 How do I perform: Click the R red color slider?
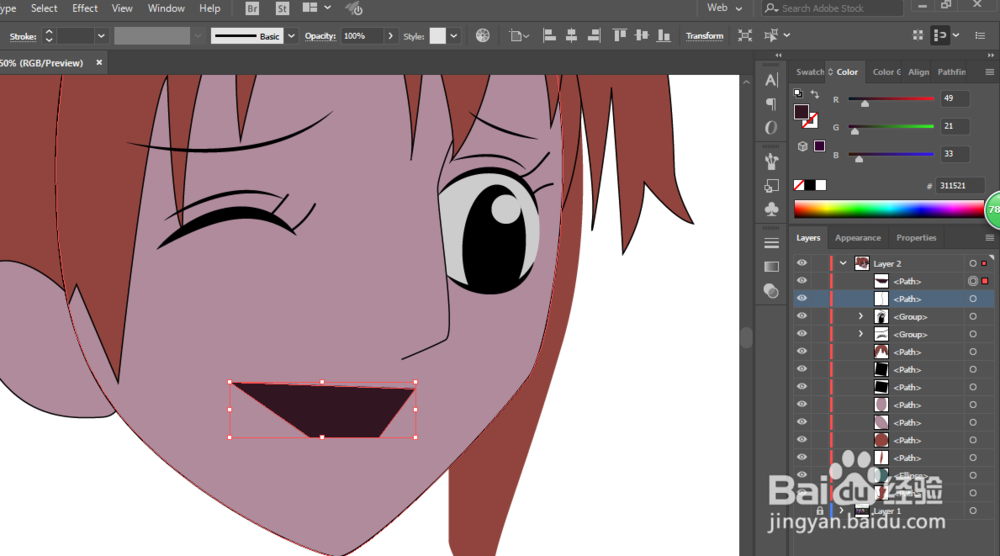(x=891, y=99)
